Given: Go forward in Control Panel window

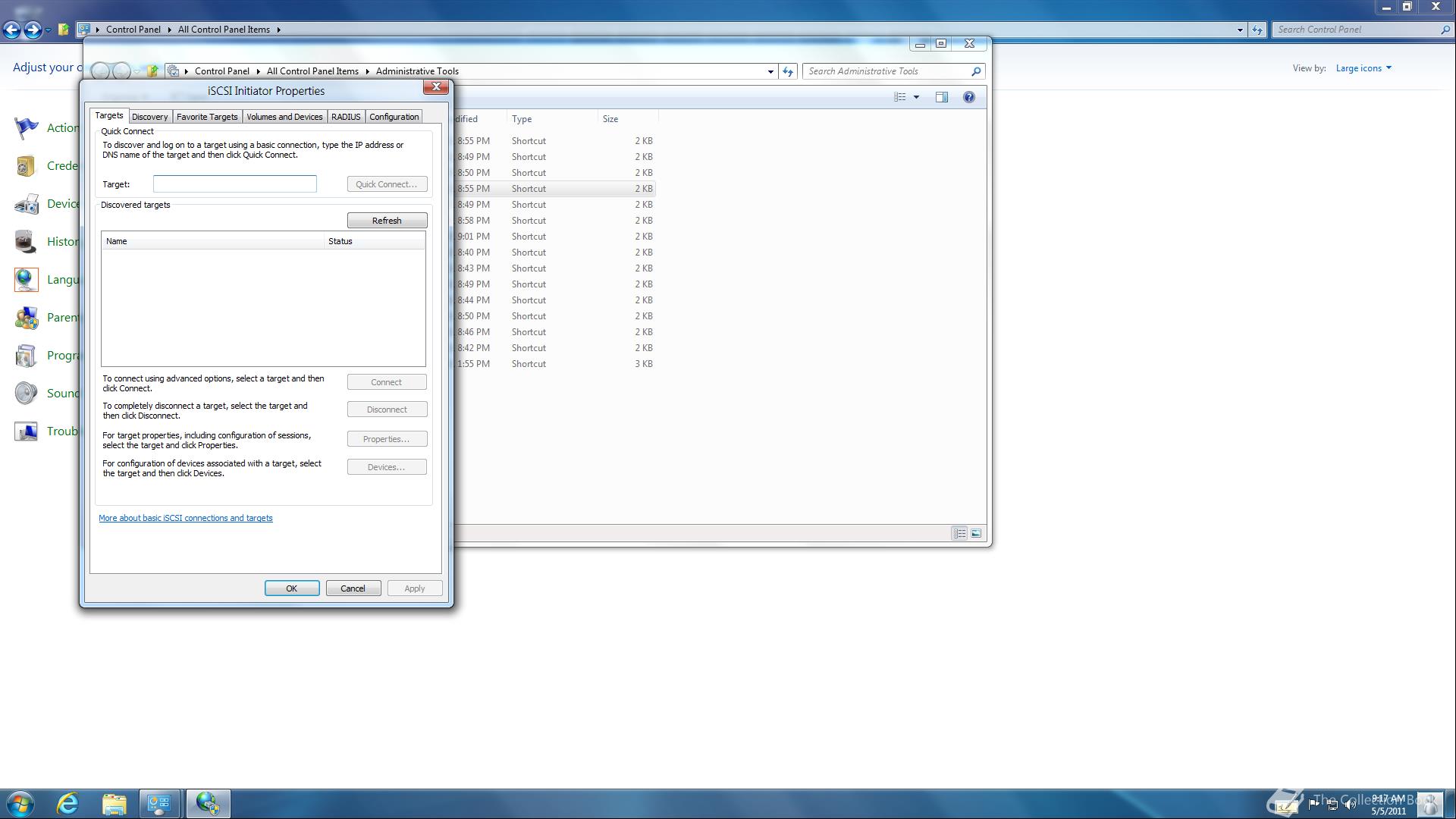Looking at the screenshot, I should [x=33, y=30].
